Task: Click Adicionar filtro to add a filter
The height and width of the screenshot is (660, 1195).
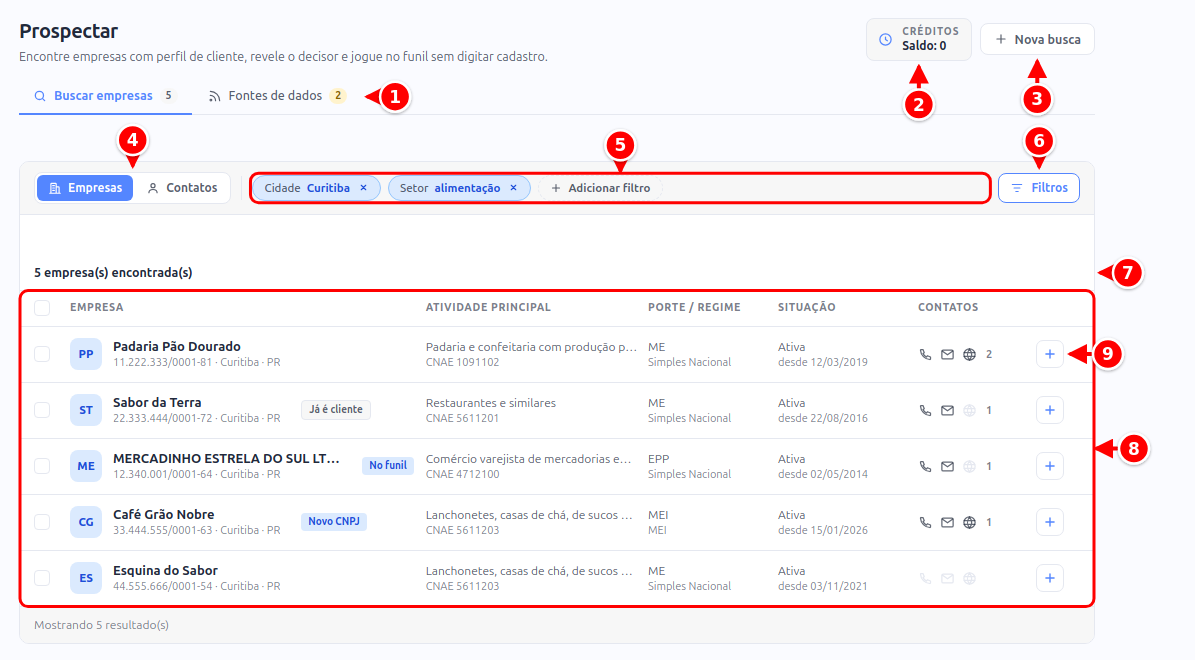Action: (x=601, y=187)
